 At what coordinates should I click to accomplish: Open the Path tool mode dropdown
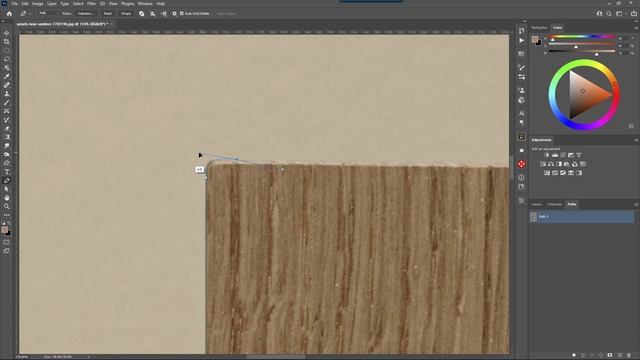[x=49, y=13]
